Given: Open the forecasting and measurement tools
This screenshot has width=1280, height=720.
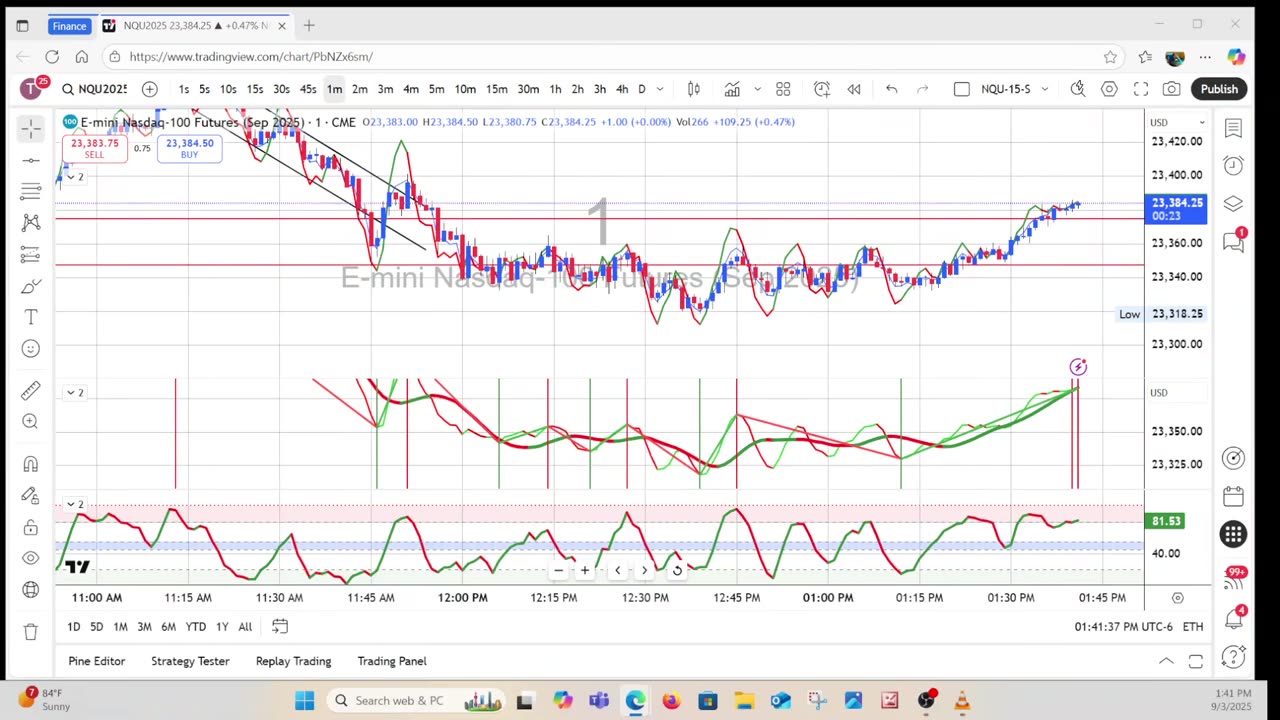Looking at the screenshot, I should pos(31,254).
